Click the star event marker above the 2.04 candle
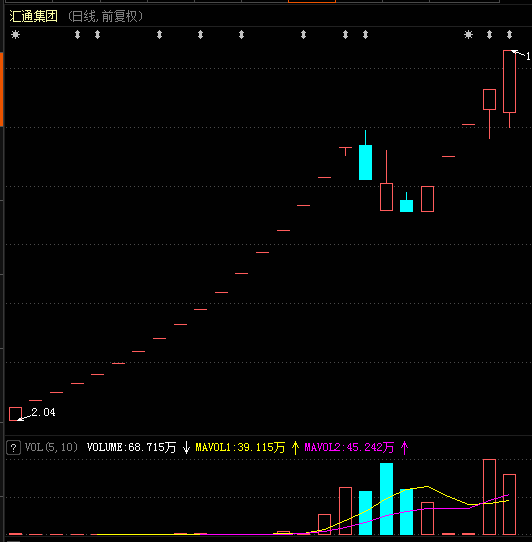The width and height of the screenshot is (532, 542). [x=16, y=35]
